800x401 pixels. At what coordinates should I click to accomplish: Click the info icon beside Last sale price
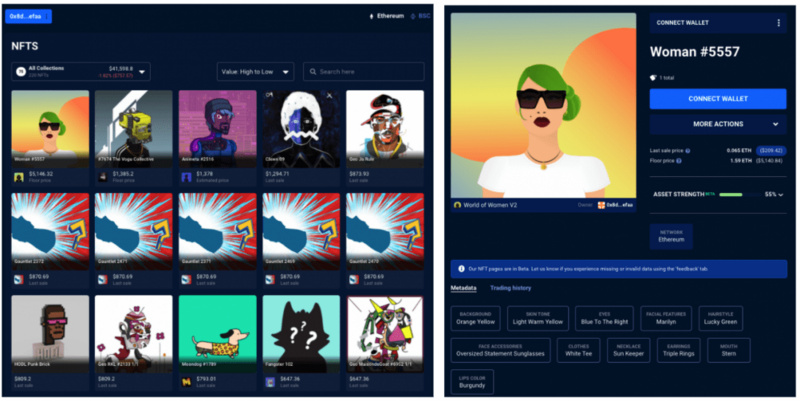[688, 151]
